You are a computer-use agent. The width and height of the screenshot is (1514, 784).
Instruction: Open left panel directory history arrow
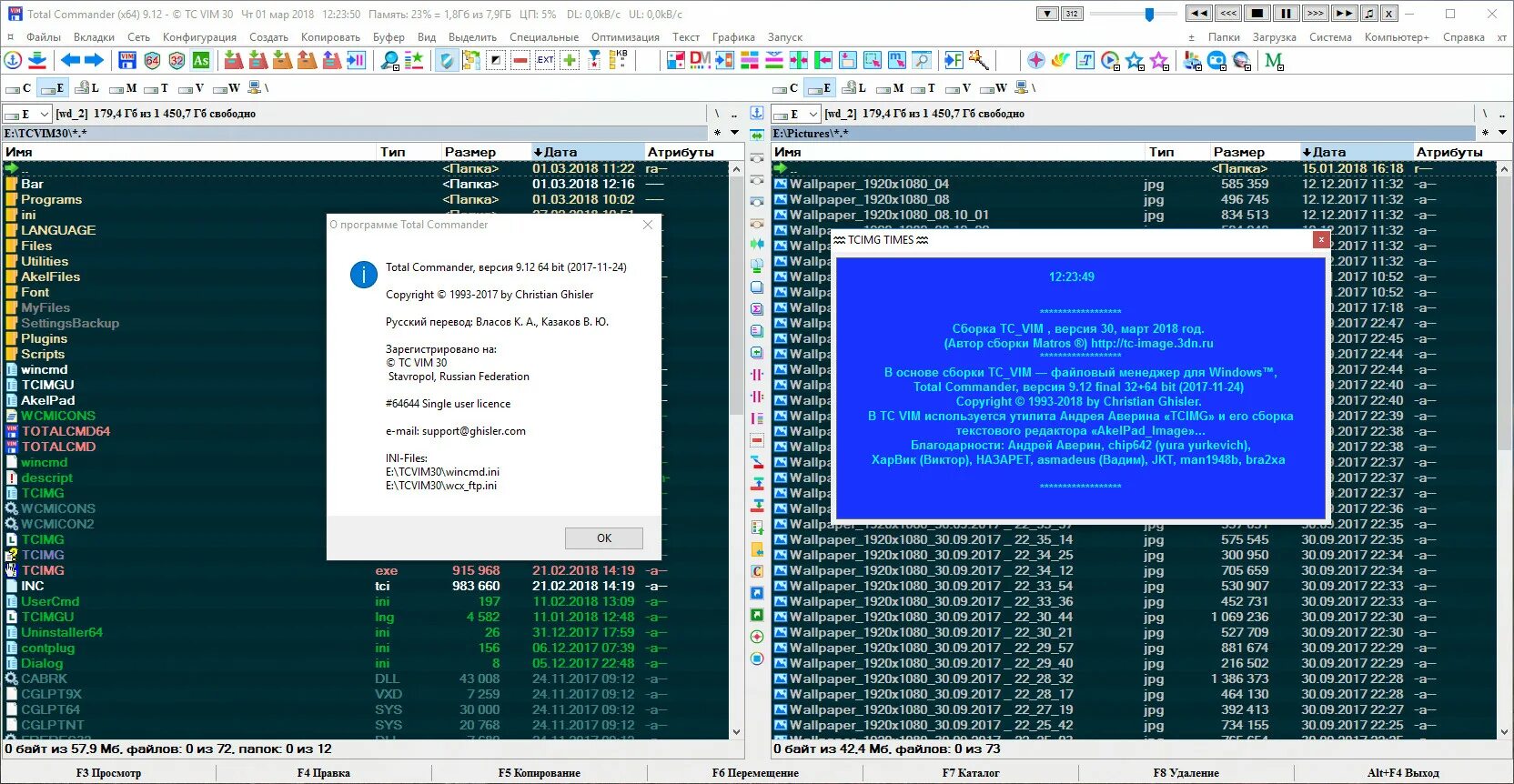click(x=734, y=133)
